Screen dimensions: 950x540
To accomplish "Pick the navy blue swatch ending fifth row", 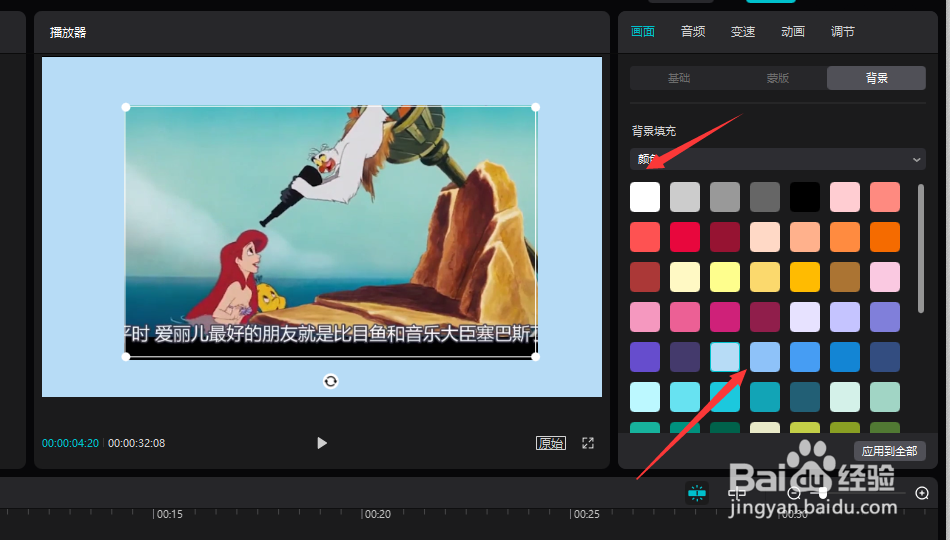I will pos(885,357).
